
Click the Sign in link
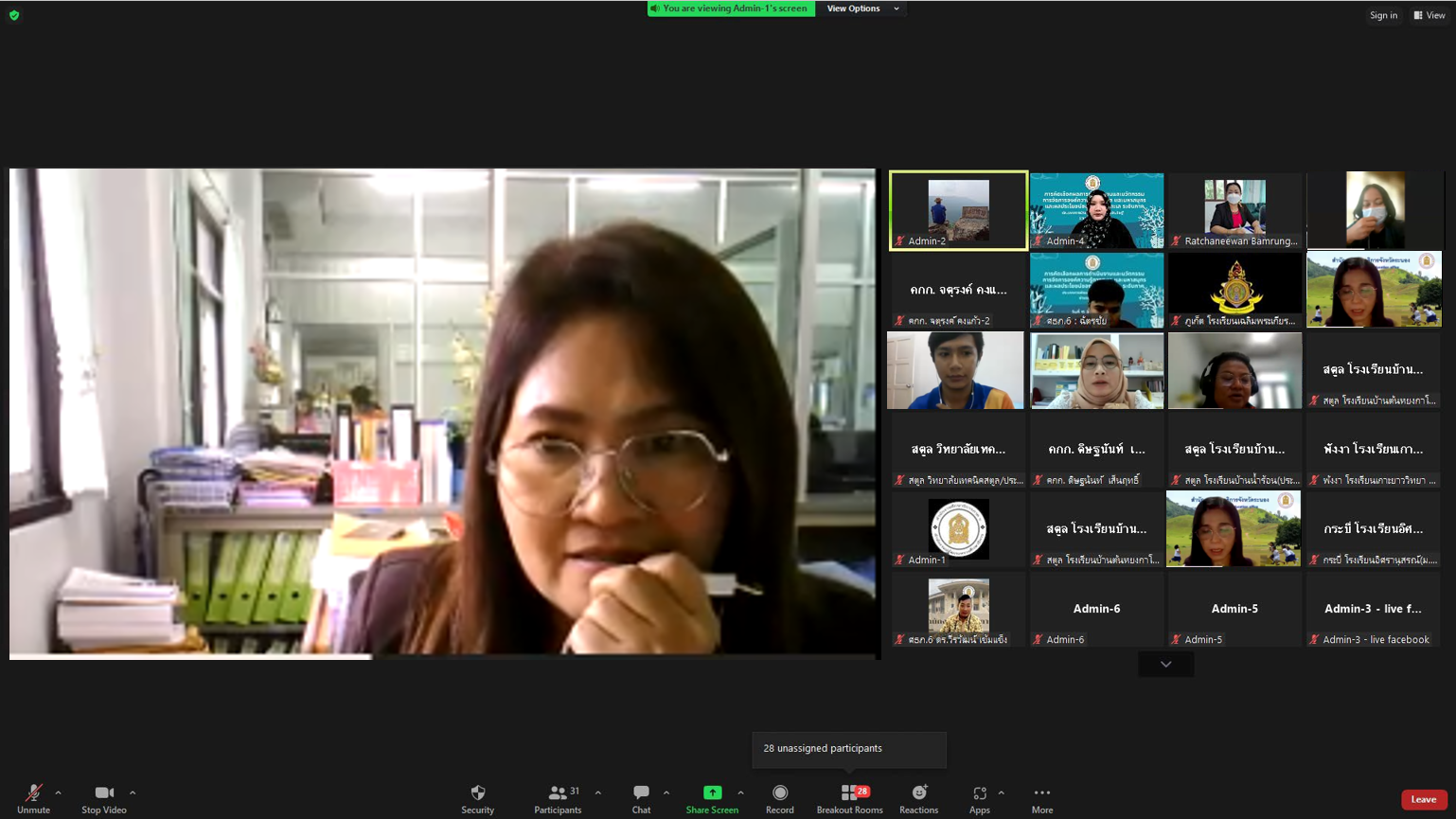(1383, 15)
